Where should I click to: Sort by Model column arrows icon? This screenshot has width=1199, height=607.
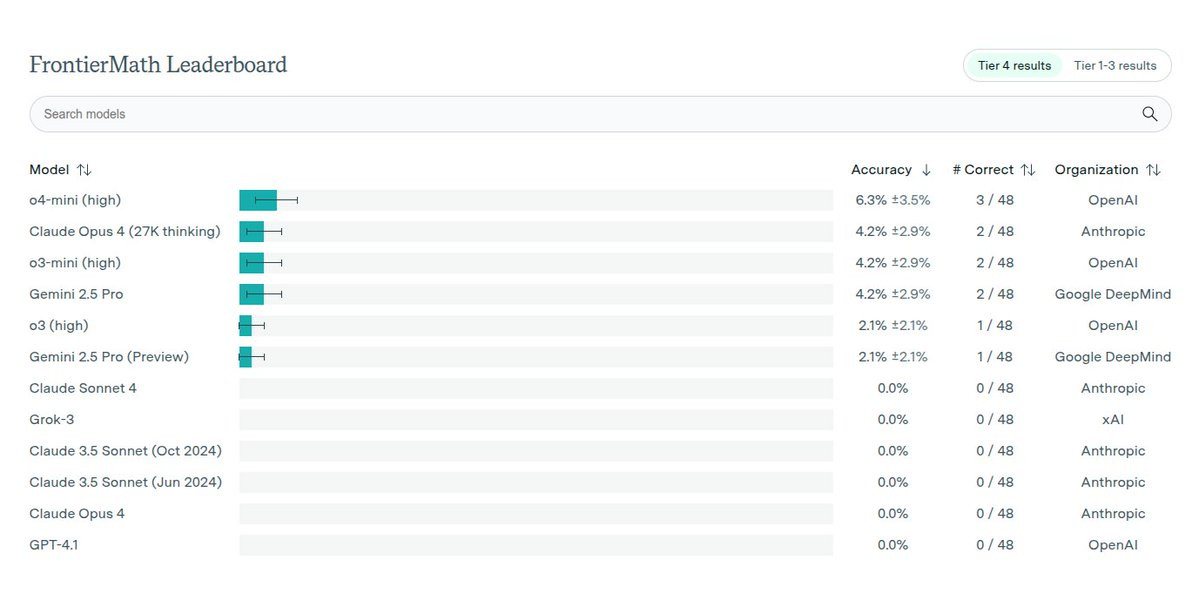tap(84, 170)
